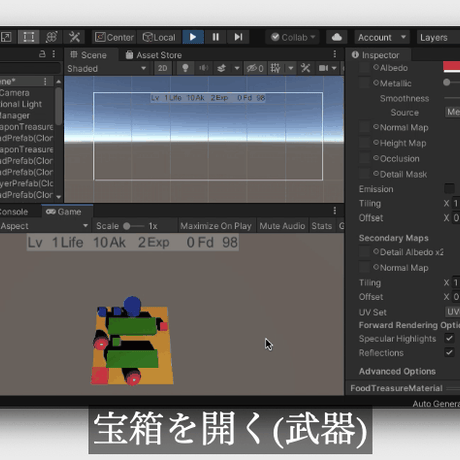Select the Scale tool icon
Image resolution: width=460 pixels, height=460 pixels.
coord(6,37)
